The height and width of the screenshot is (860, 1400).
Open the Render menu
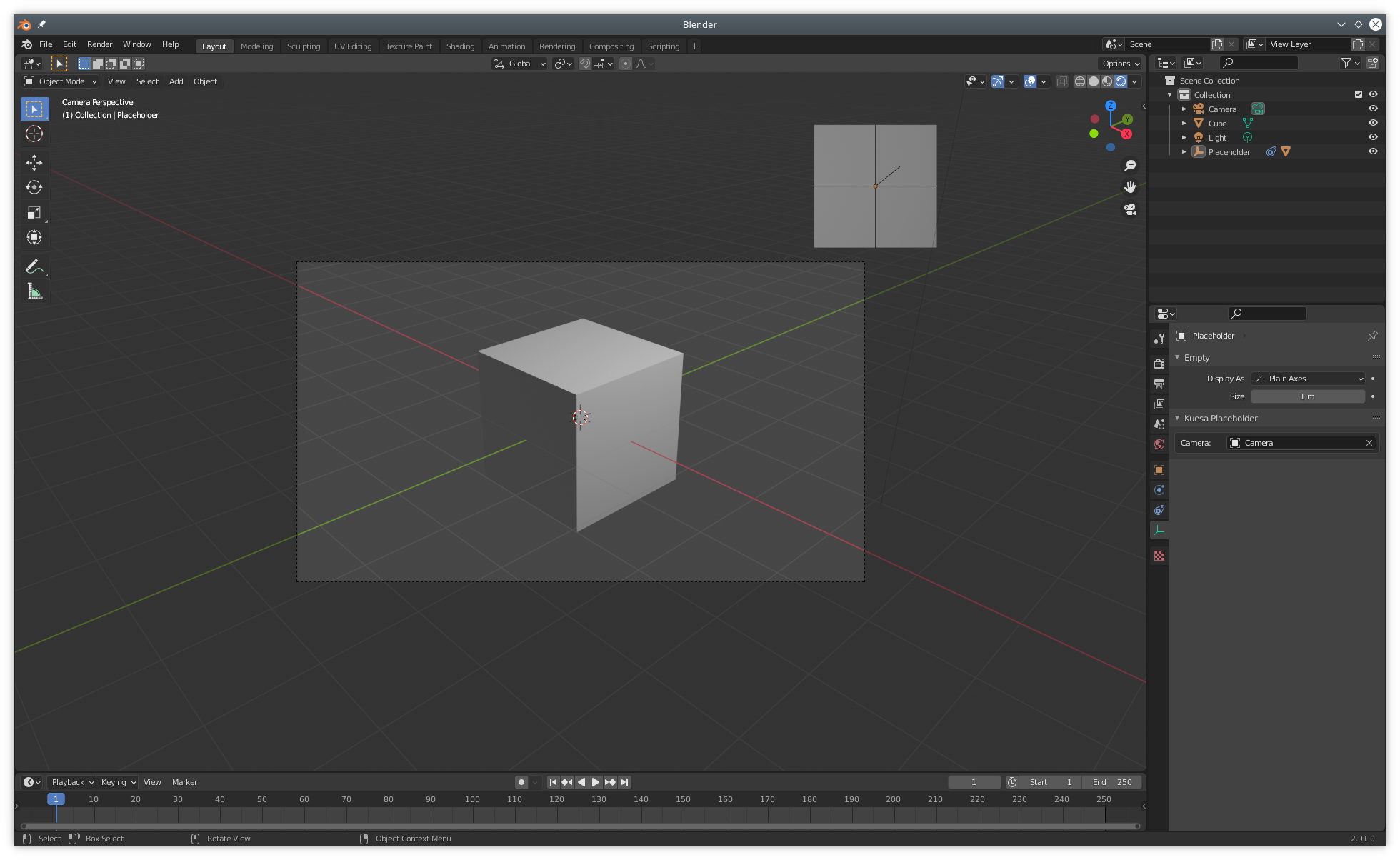coord(99,44)
